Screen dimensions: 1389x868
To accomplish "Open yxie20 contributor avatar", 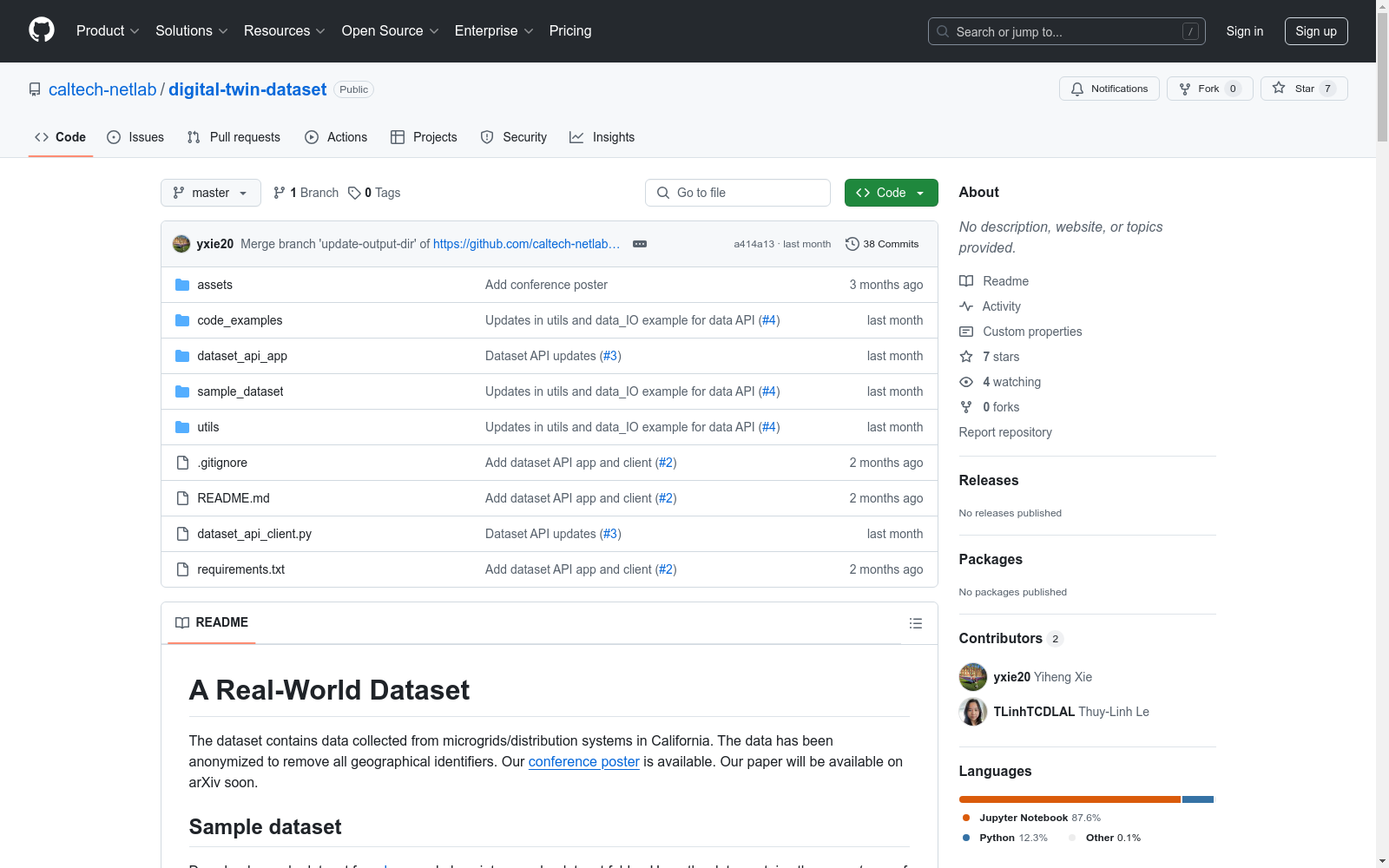I will pyautogui.click(x=973, y=677).
